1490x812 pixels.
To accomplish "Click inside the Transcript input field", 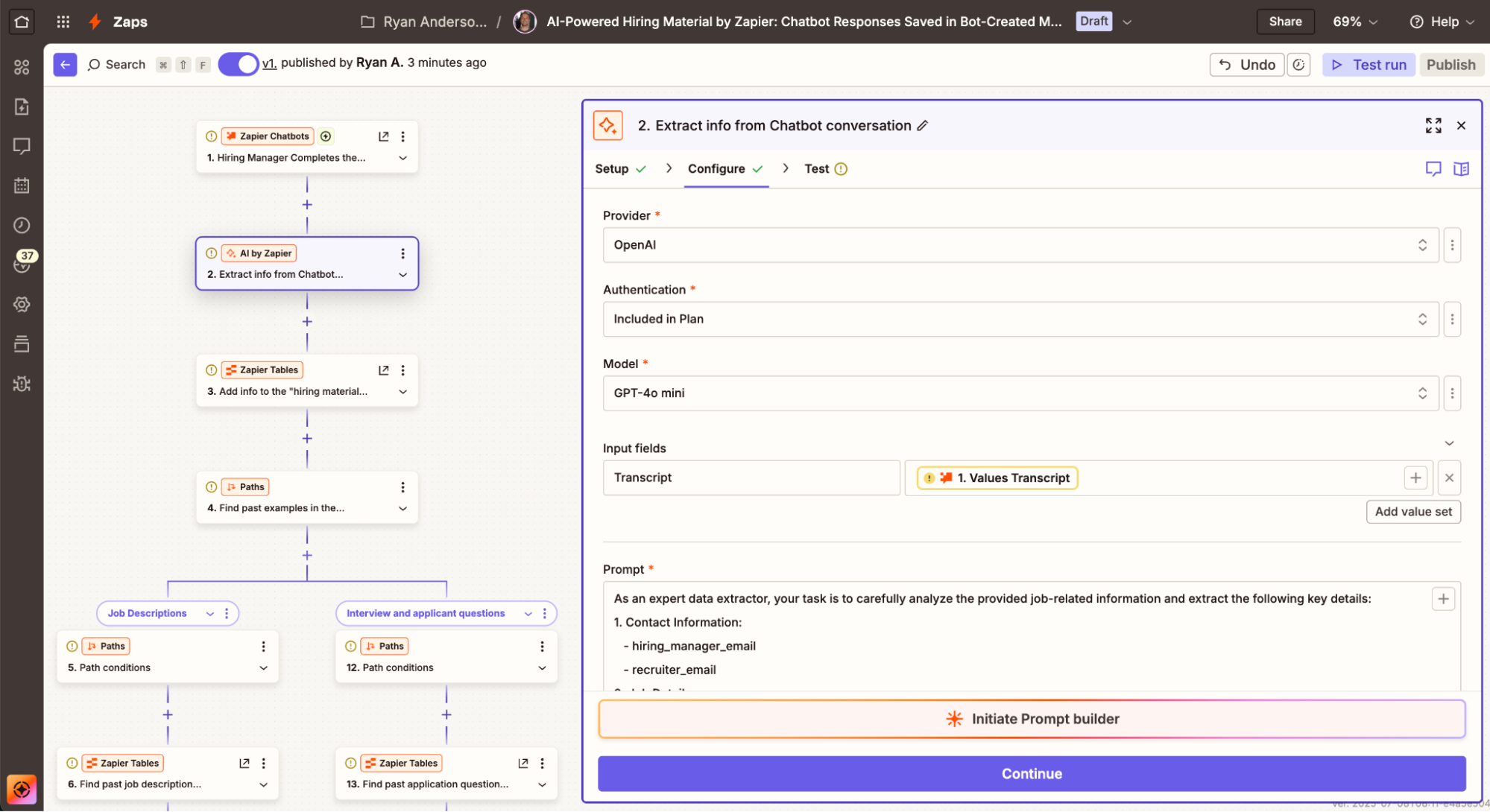I will (x=751, y=478).
